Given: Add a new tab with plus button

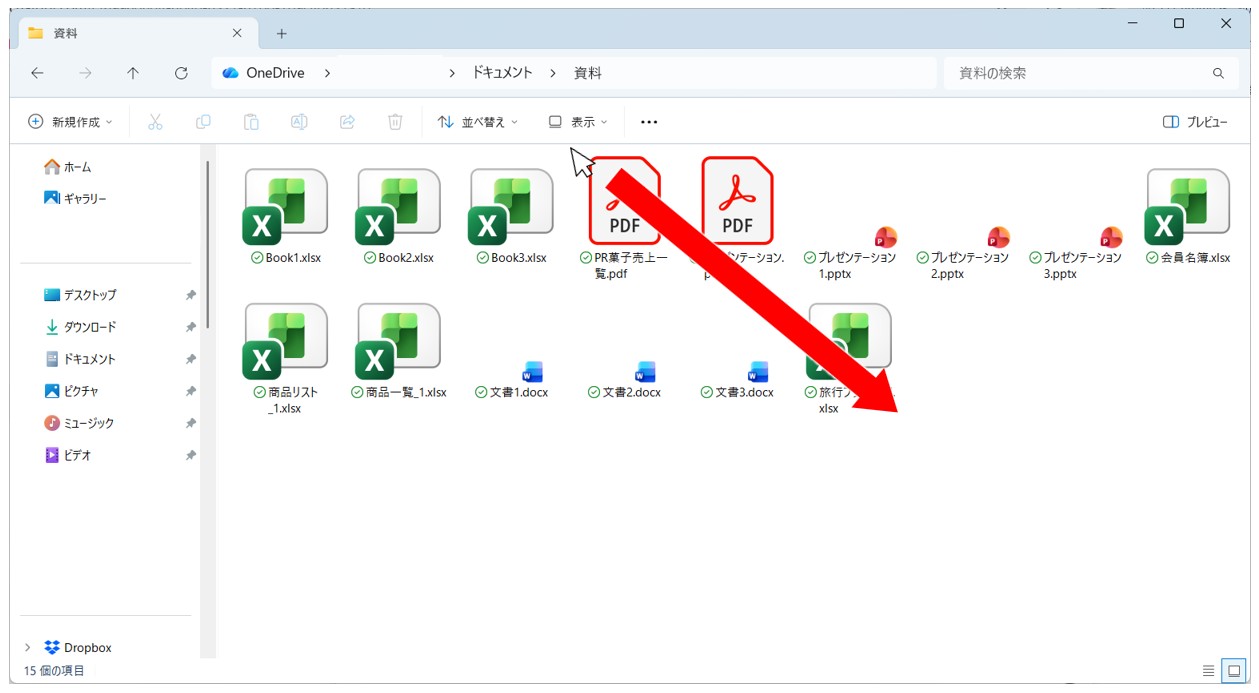Looking at the screenshot, I should [x=281, y=33].
